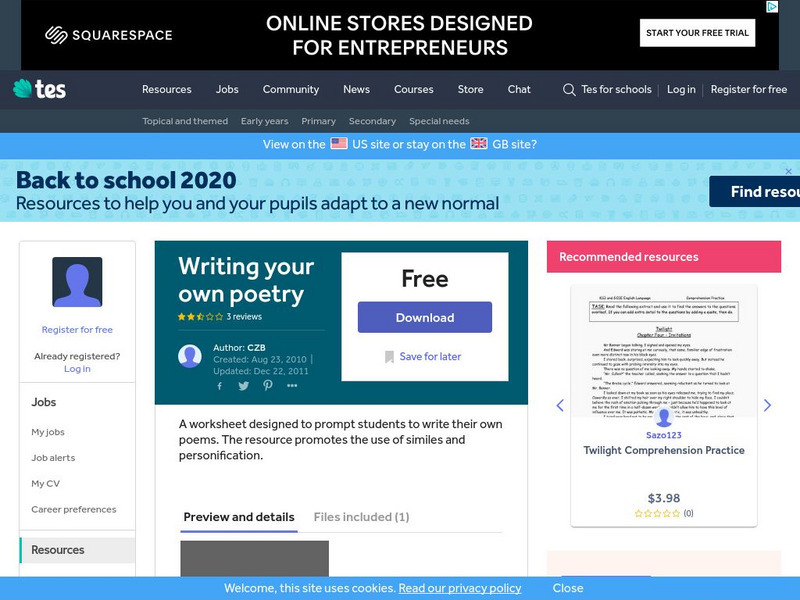Click Sazo123 author avatar
The height and width of the screenshot is (600, 800).
tap(664, 417)
